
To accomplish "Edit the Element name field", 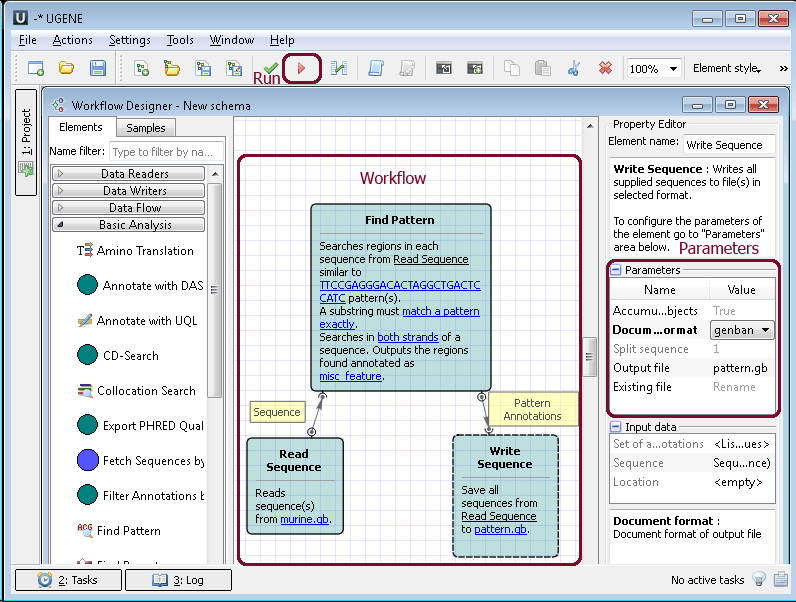I will point(729,145).
